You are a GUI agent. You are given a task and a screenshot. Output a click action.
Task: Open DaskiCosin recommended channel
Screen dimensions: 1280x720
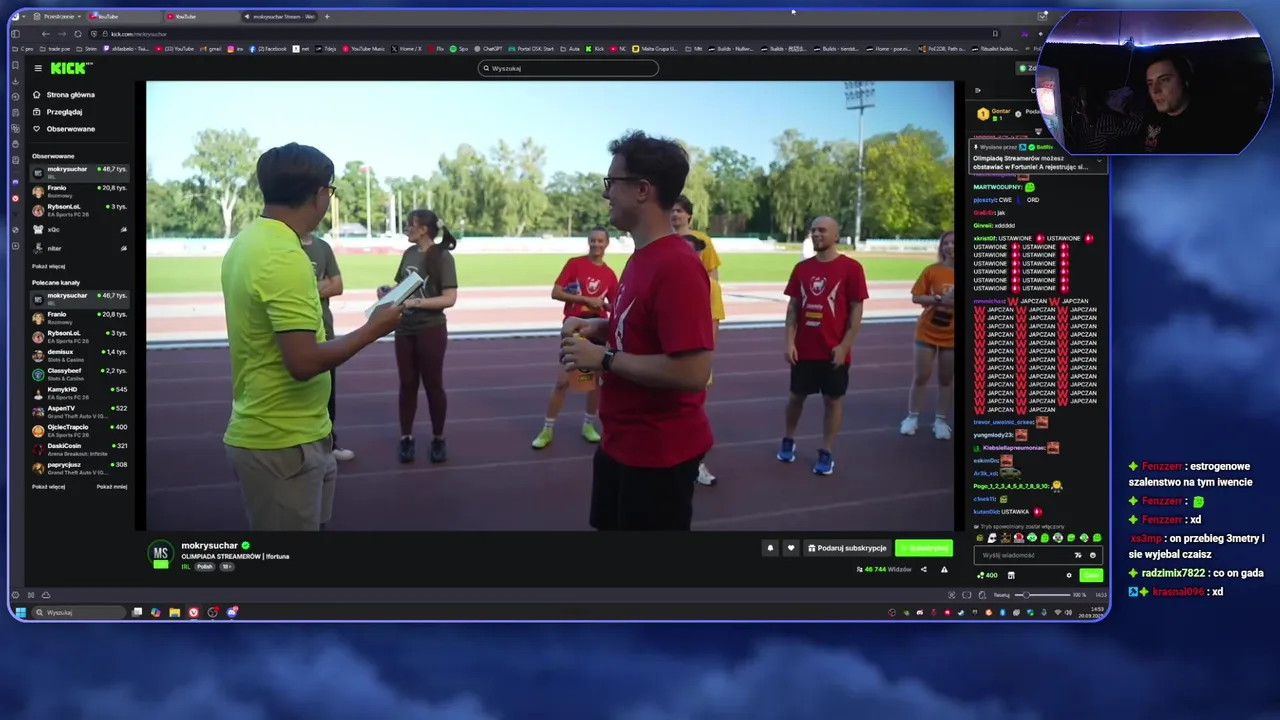[80, 449]
